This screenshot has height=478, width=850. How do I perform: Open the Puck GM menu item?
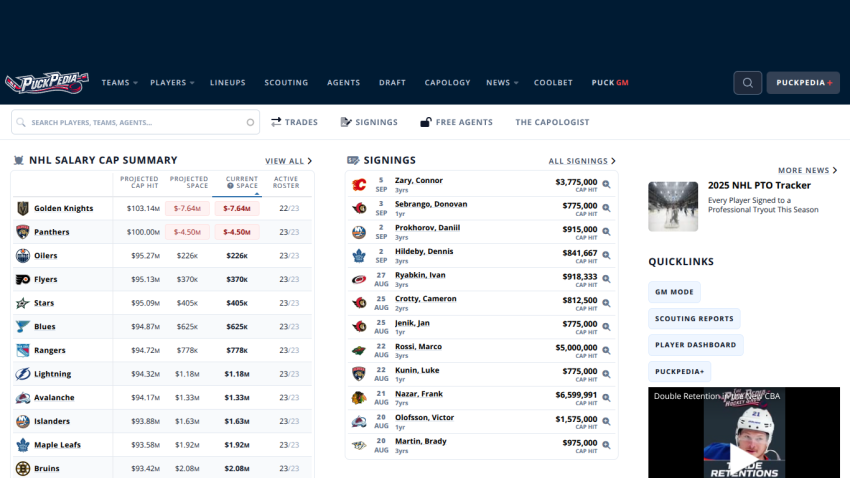point(610,83)
